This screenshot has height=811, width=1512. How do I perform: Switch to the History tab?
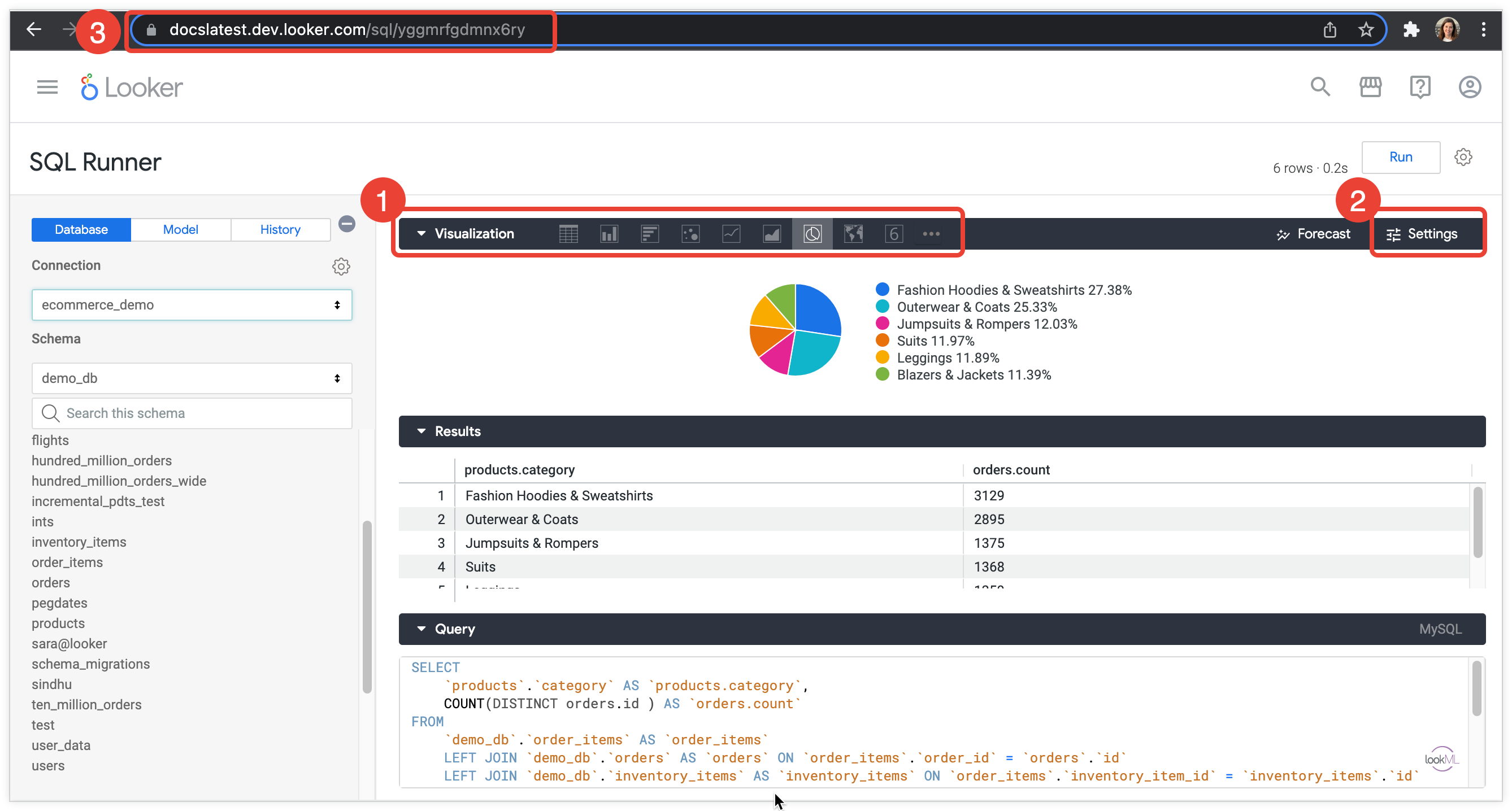pyautogui.click(x=280, y=229)
